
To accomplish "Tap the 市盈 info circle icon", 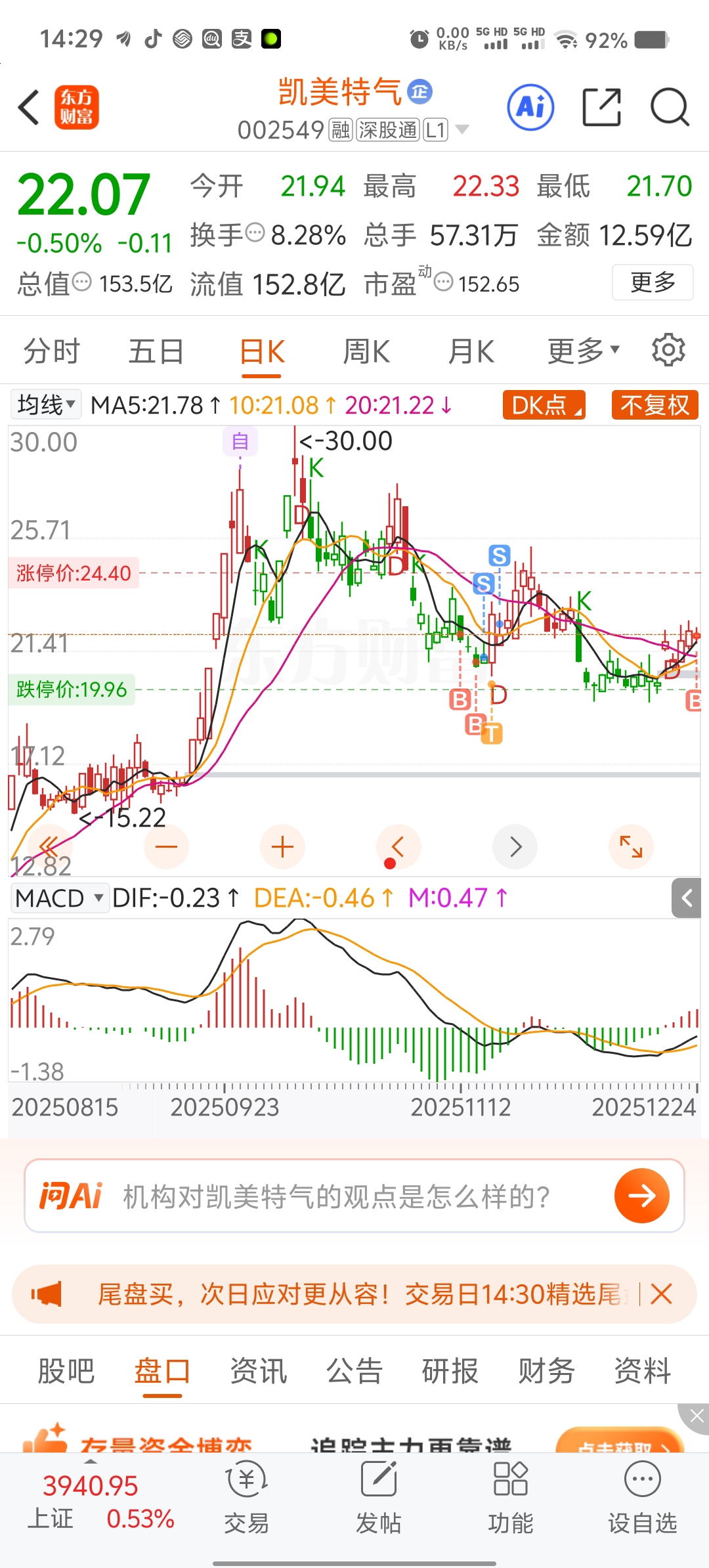I will click(x=444, y=282).
